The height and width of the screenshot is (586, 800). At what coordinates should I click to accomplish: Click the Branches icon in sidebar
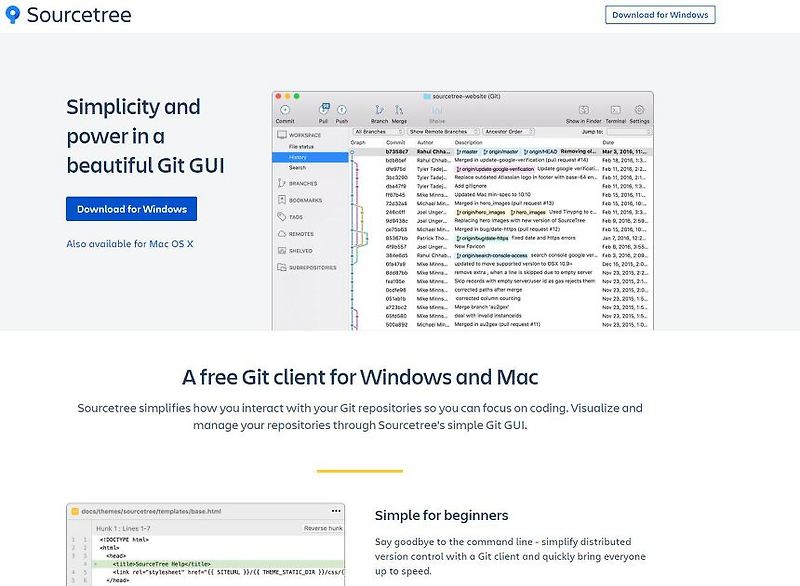(282, 183)
